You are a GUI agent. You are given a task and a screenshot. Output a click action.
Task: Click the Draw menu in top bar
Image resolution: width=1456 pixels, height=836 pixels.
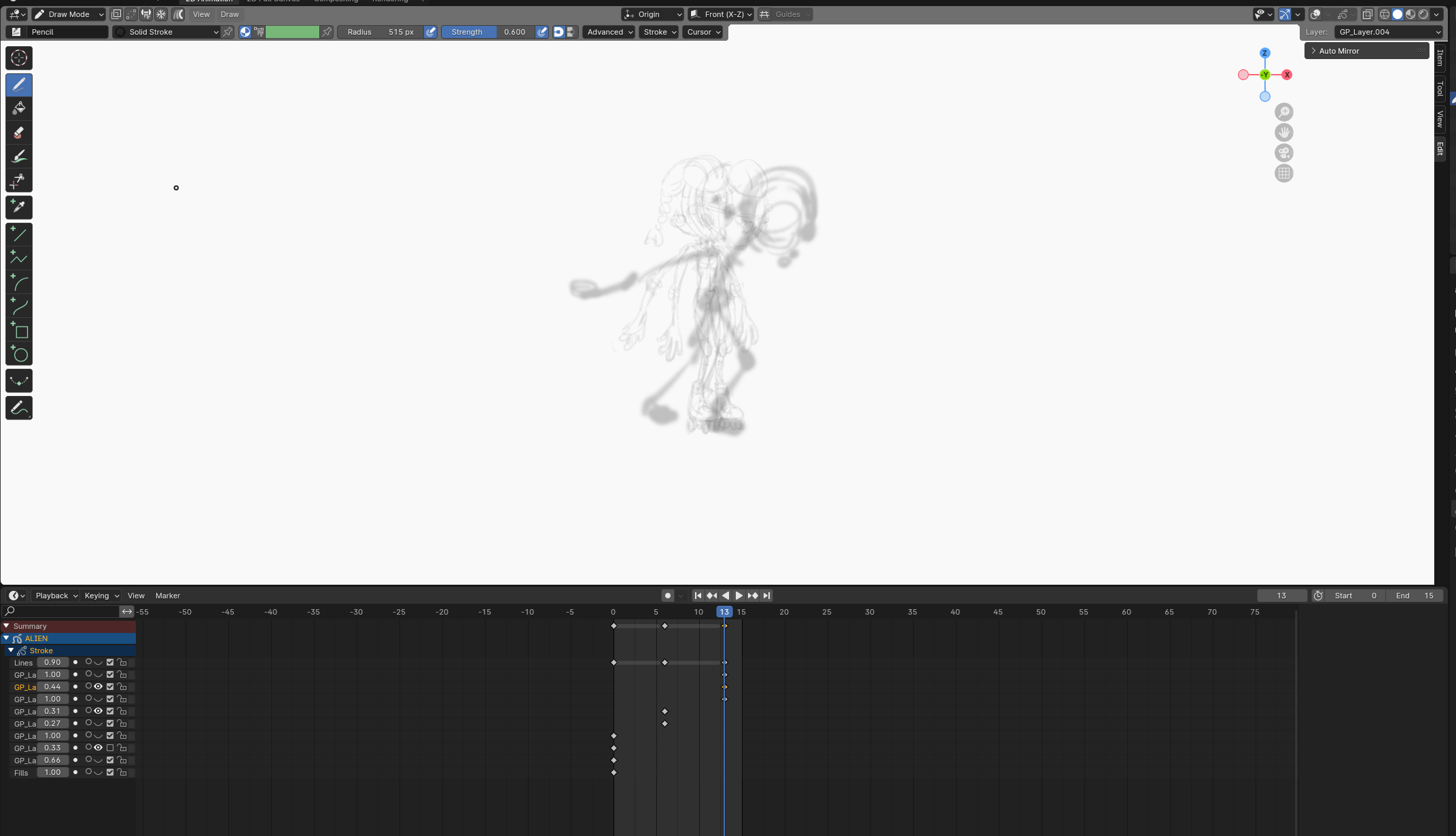[x=228, y=14]
